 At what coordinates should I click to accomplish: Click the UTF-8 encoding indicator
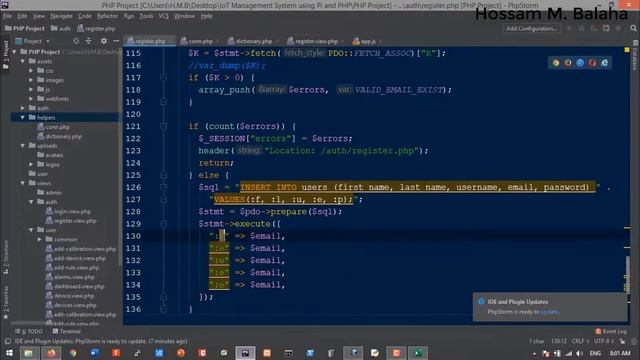[604, 341]
